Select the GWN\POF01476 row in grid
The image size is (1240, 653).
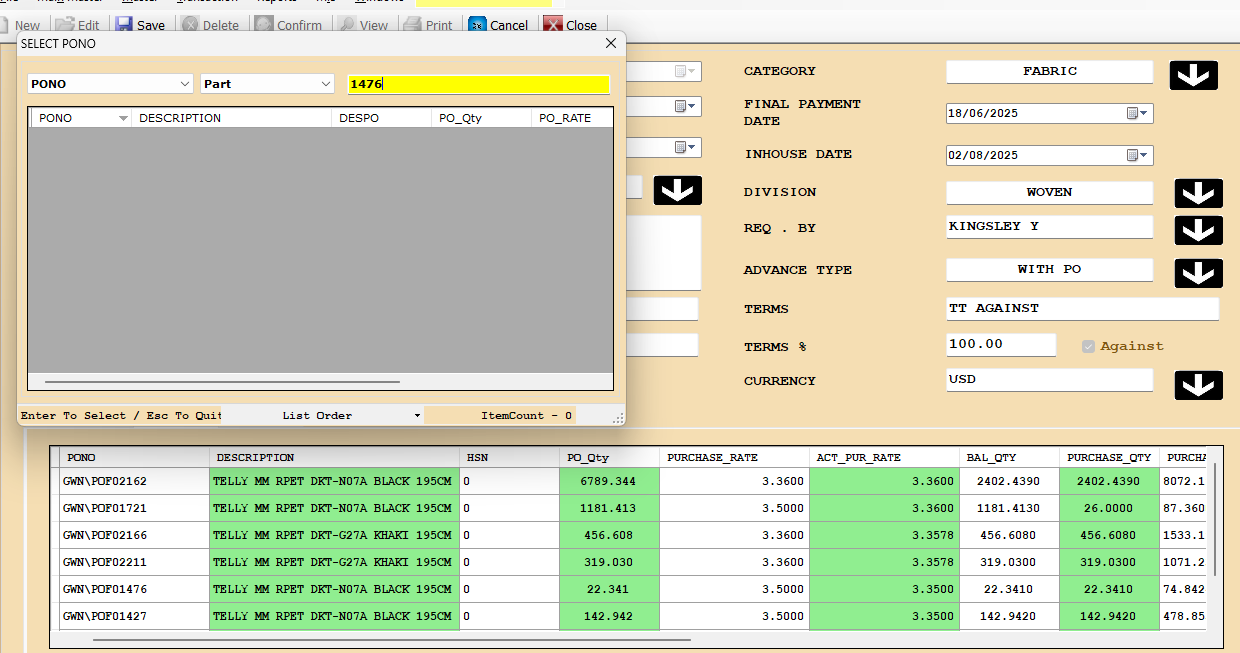pyautogui.click(x=106, y=589)
